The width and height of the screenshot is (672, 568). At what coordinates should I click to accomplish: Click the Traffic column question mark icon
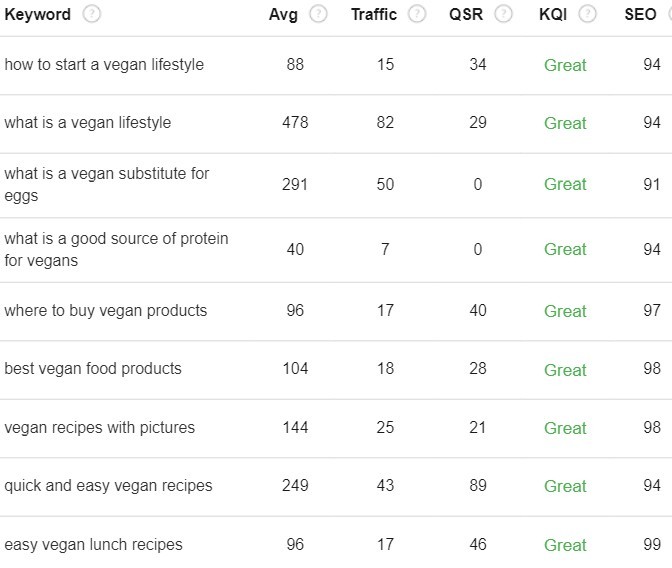pos(417,14)
